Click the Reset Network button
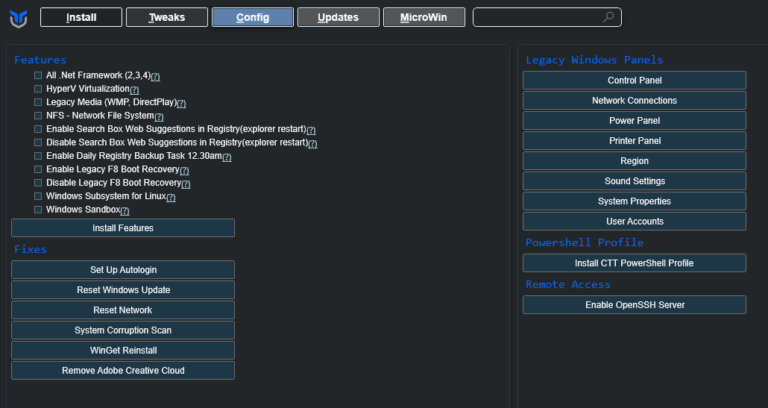The height and width of the screenshot is (408, 768). [123, 310]
